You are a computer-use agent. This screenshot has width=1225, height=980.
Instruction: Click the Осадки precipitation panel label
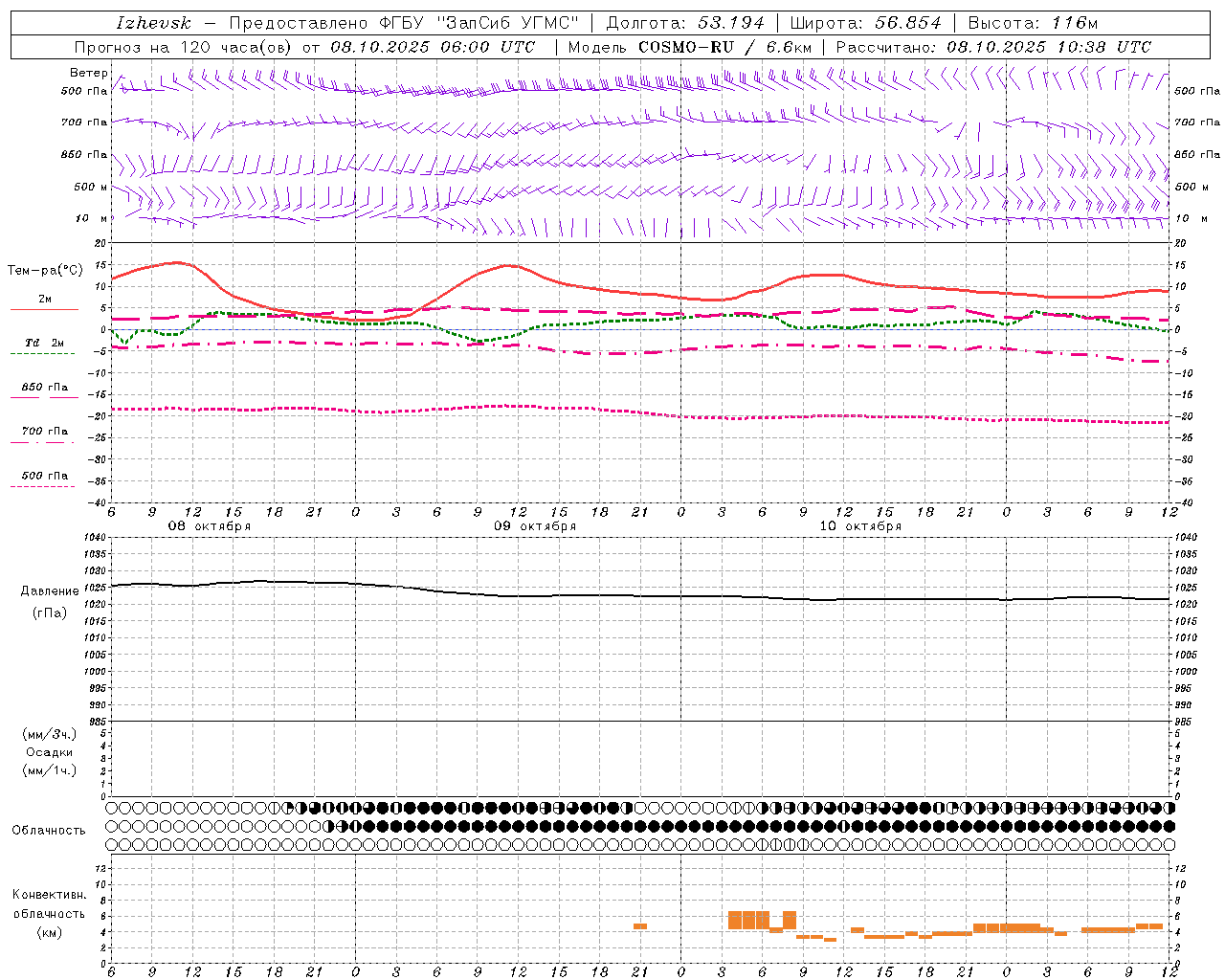click(50, 752)
